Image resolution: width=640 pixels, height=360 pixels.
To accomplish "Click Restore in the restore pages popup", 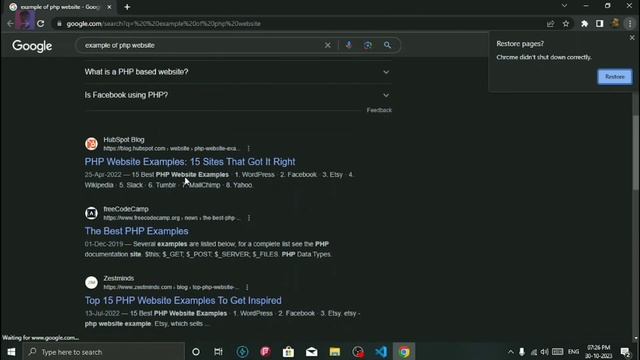I will coord(615,77).
